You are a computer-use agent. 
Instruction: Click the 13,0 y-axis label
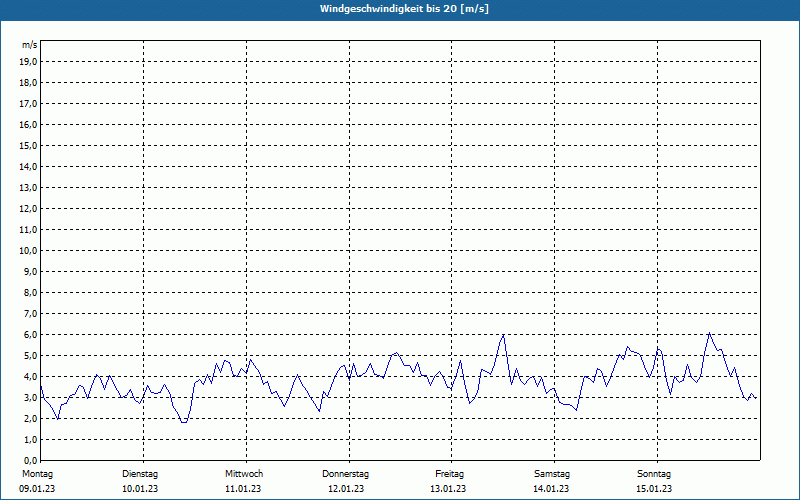28,187
